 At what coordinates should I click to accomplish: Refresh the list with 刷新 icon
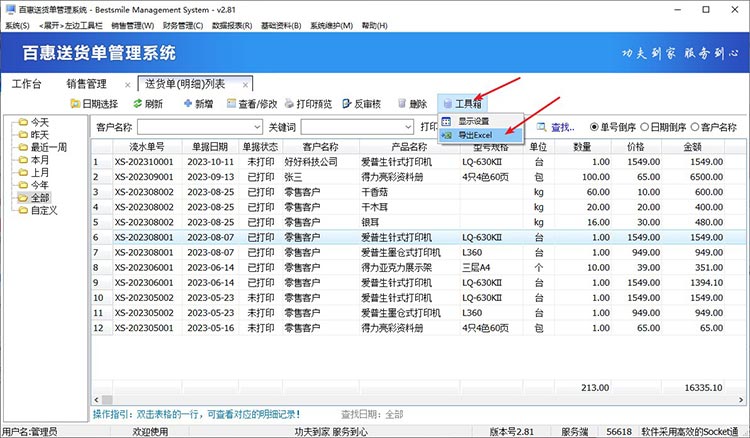(138, 104)
